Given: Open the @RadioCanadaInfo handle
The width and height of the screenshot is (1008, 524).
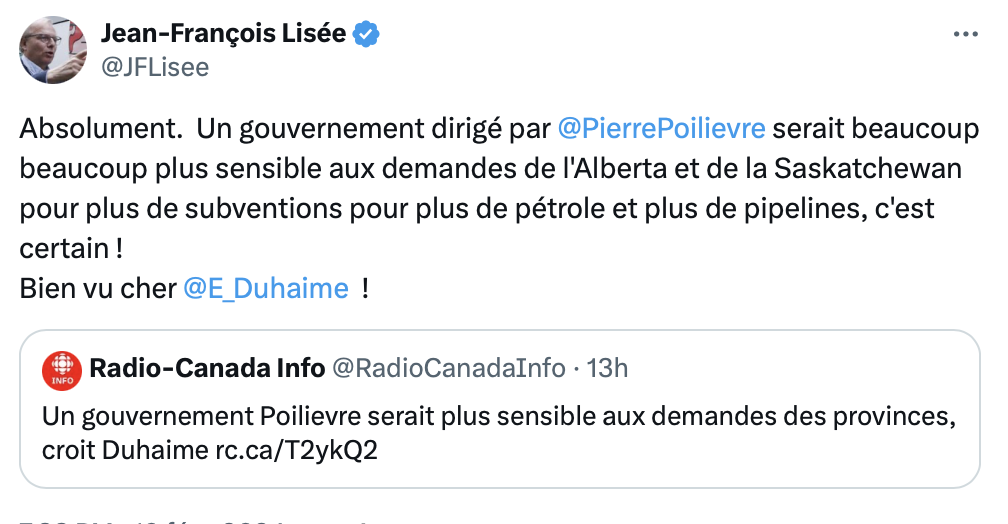Looking at the screenshot, I should click(x=449, y=368).
